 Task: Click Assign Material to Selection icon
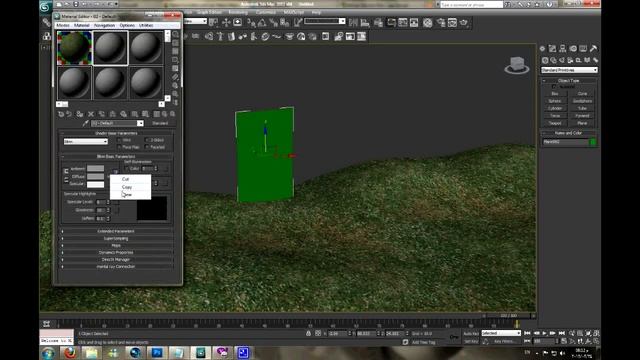pos(80,114)
